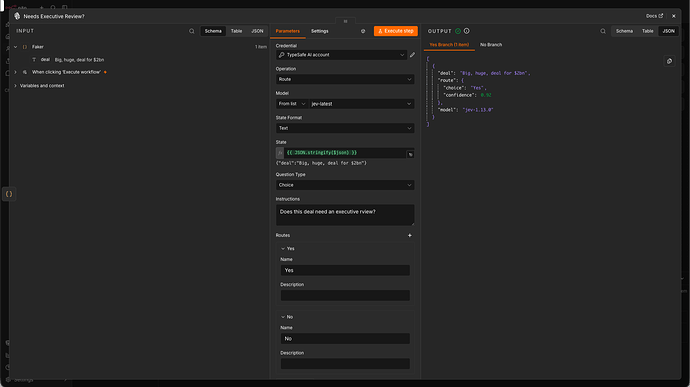The height and width of the screenshot is (387, 690).
Task: Close the Needs Executive Review panel
Action: point(674,16)
